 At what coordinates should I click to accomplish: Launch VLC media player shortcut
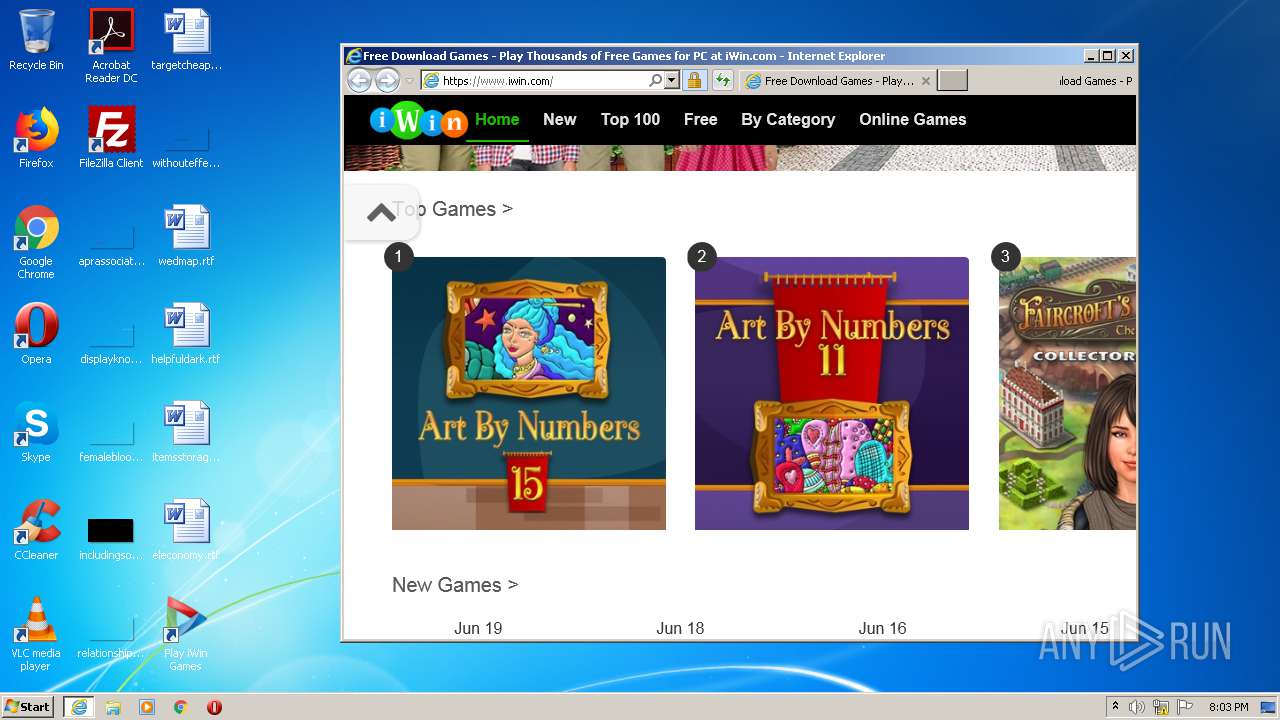point(36,633)
